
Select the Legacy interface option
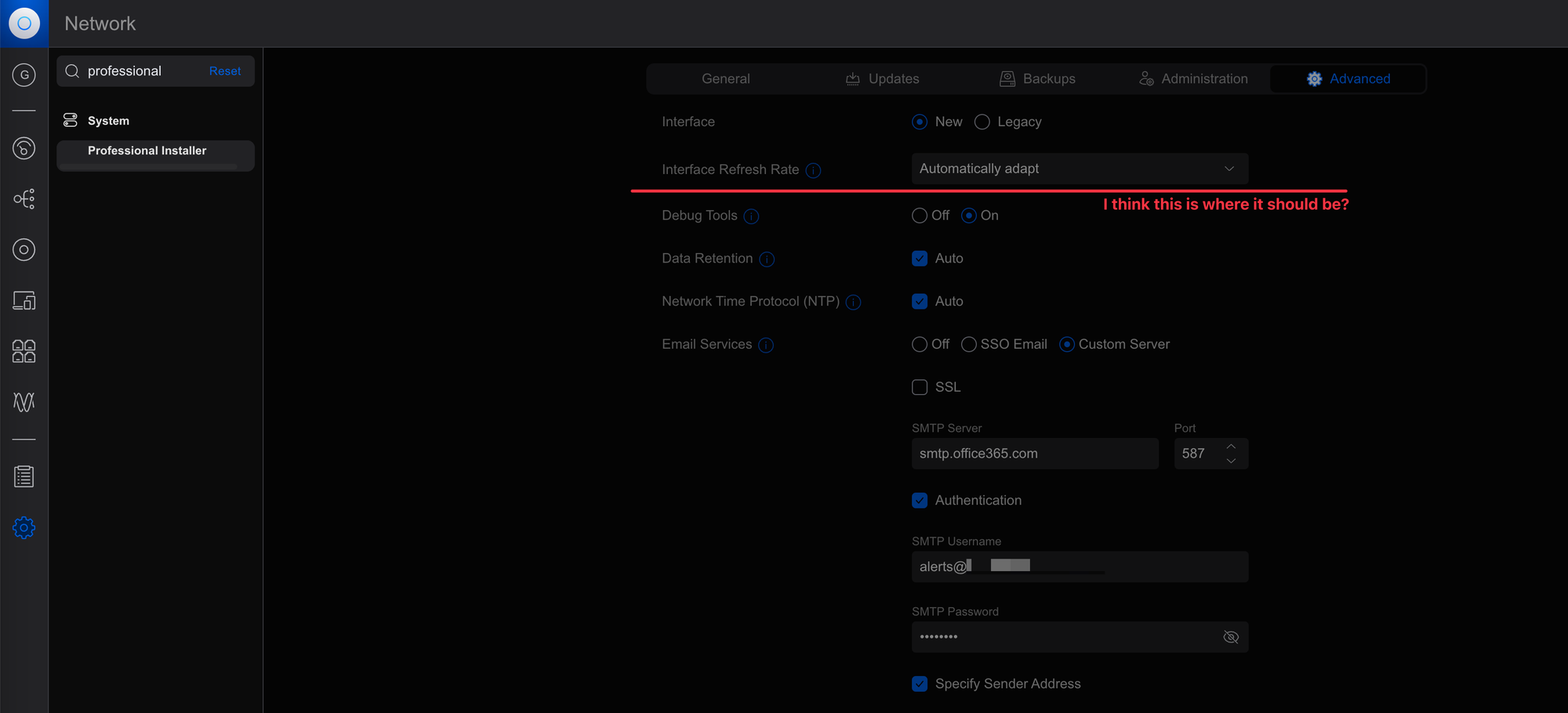pyautogui.click(x=982, y=122)
